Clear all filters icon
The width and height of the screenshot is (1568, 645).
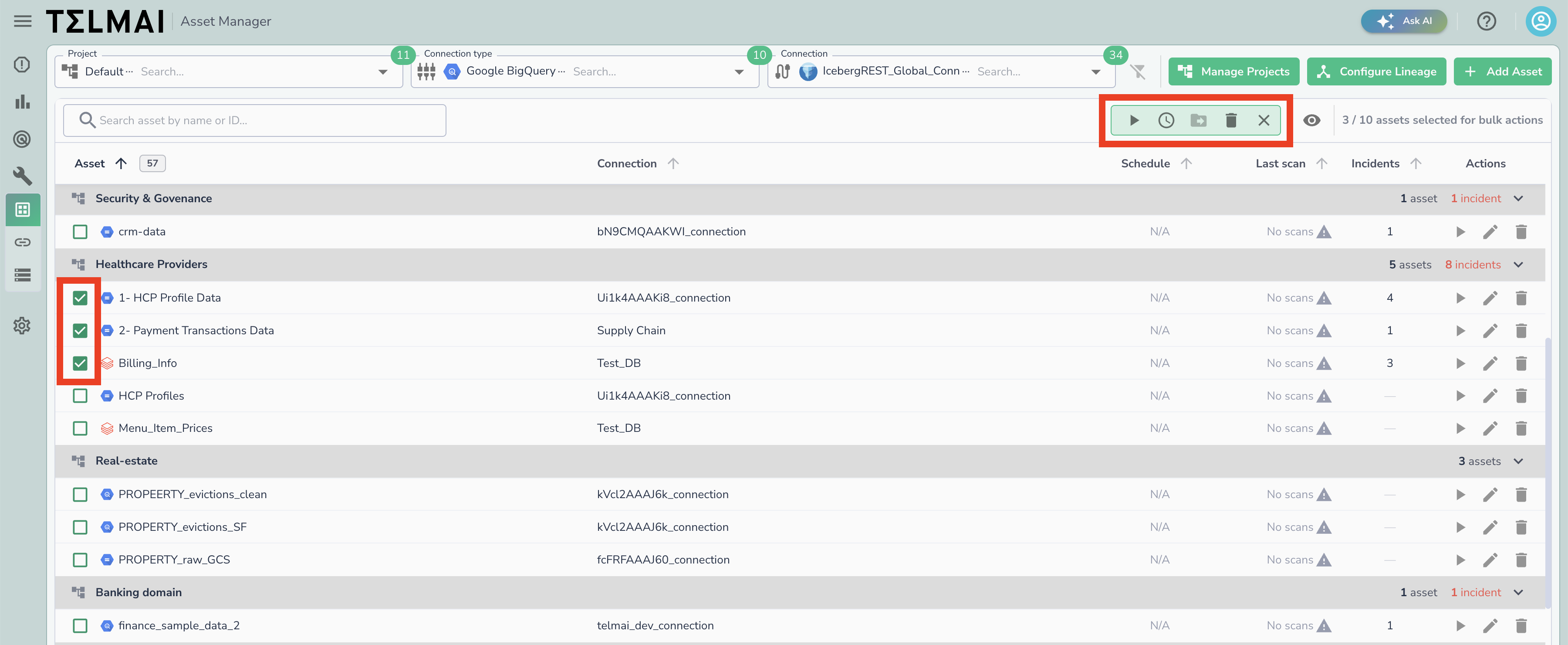point(1138,72)
